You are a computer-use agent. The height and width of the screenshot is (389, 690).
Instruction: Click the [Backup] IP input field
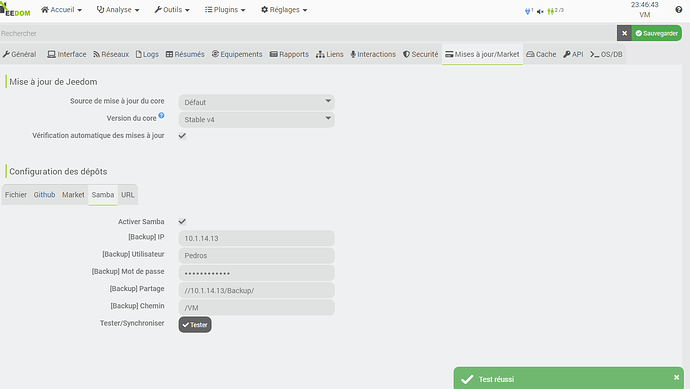pyautogui.click(x=257, y=238)
